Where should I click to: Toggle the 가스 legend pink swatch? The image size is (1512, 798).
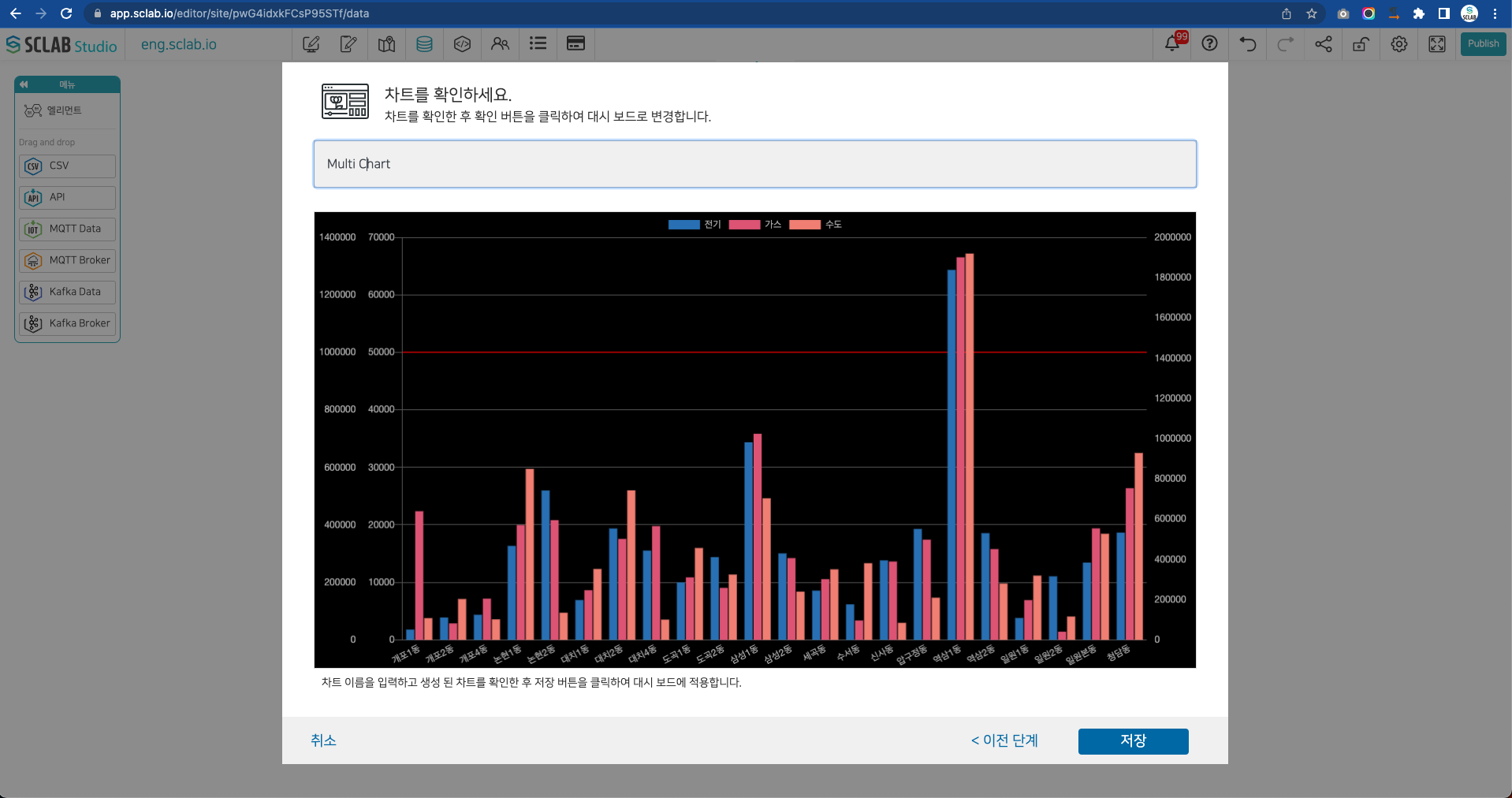[x=744, y=225]
